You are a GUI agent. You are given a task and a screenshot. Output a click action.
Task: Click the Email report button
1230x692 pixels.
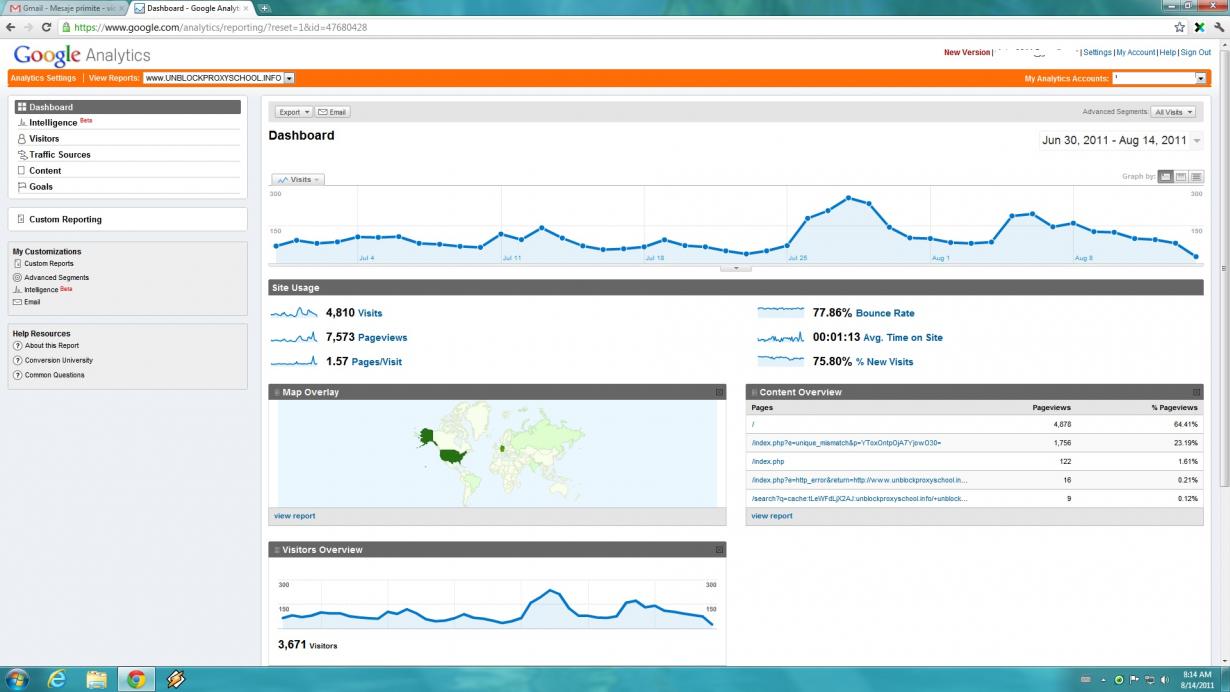tap(333, 112)
